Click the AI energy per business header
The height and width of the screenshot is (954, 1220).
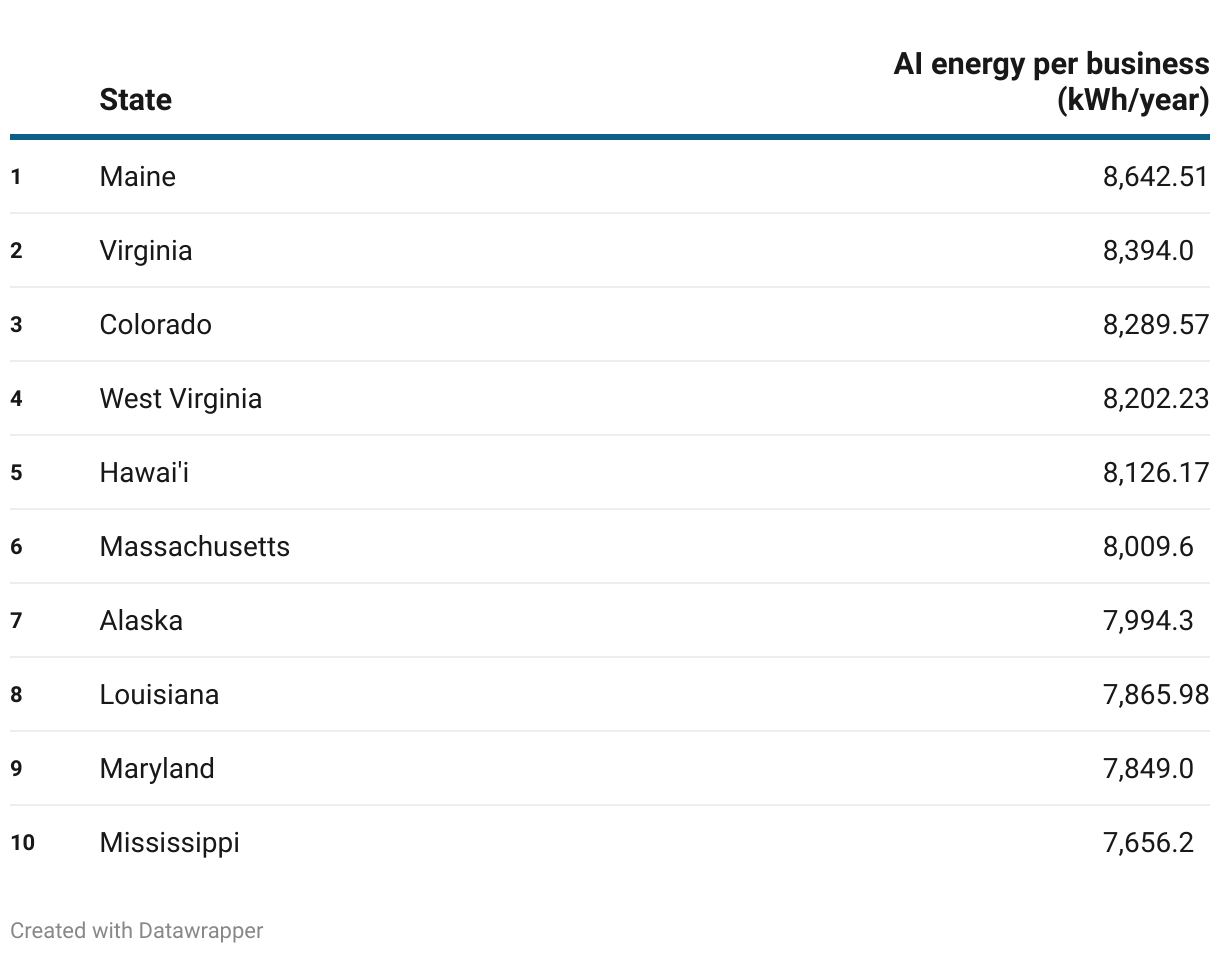(x=1051, y=82)
